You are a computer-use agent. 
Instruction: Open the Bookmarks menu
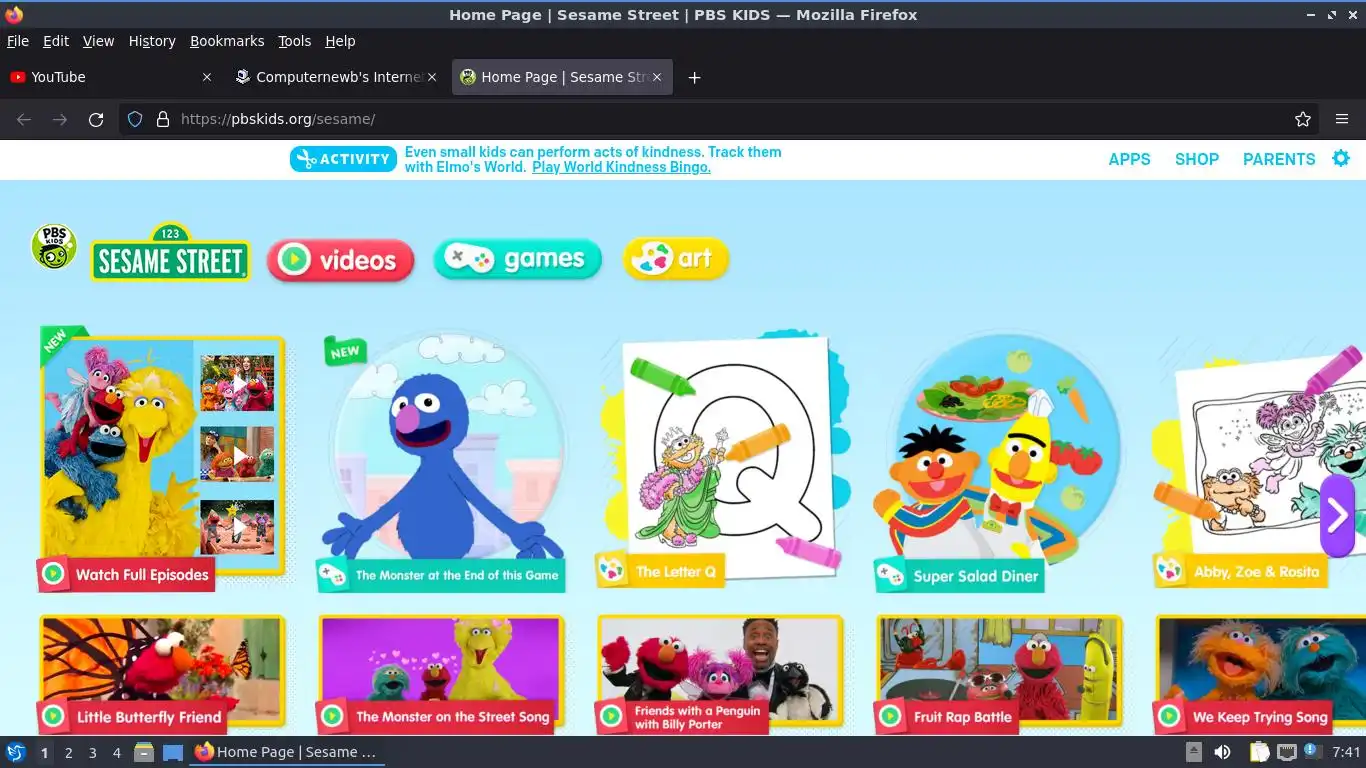[227, 41]
